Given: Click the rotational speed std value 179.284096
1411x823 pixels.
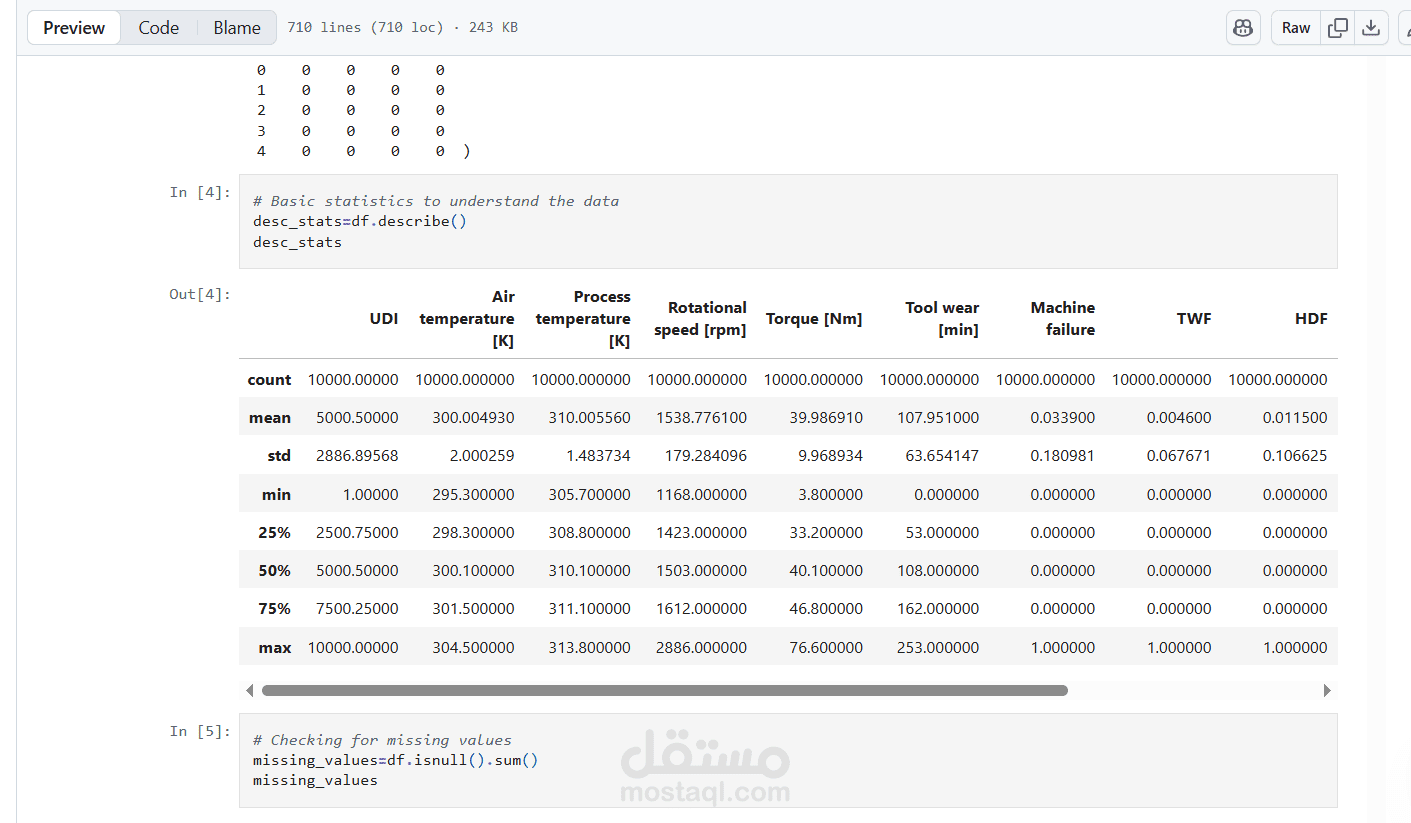Looking at the screenshot, I should 706,456.
